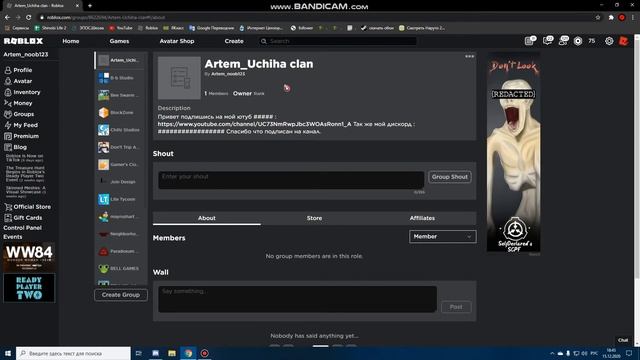Open the settings gear in Roblox header
Image resolution: width=640 pixels, height=360 pixels.
[609, 41]
